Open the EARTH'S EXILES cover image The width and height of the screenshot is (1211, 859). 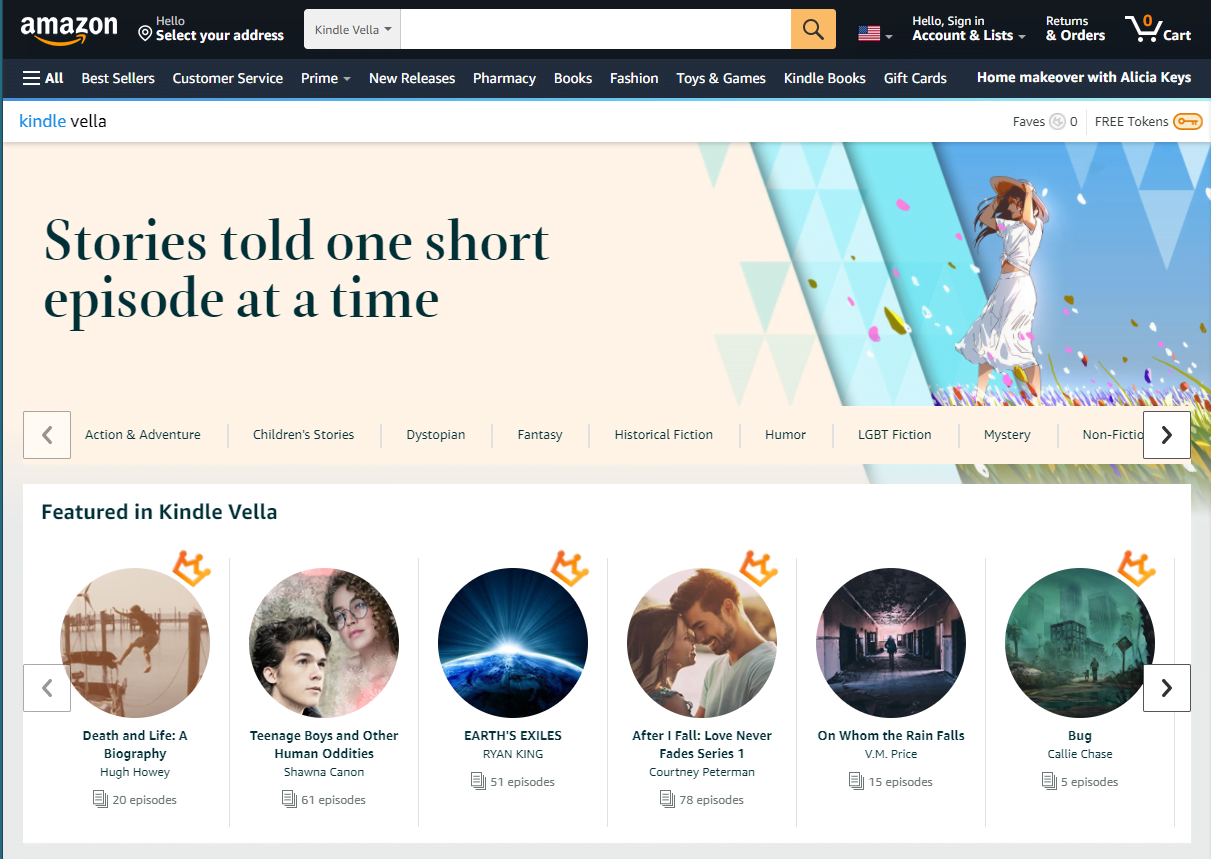(x=513, y=643)
